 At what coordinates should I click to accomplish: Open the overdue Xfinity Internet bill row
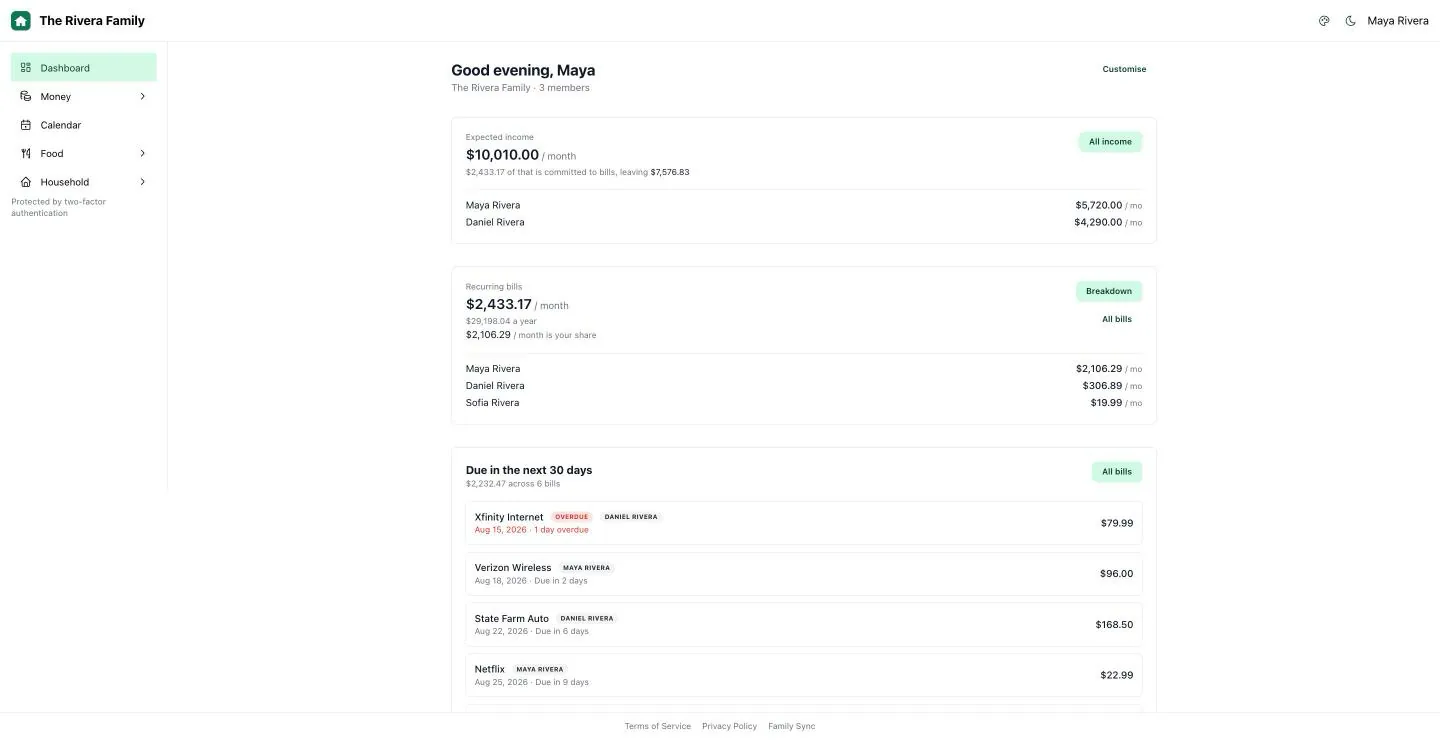[x=804, y=523]
